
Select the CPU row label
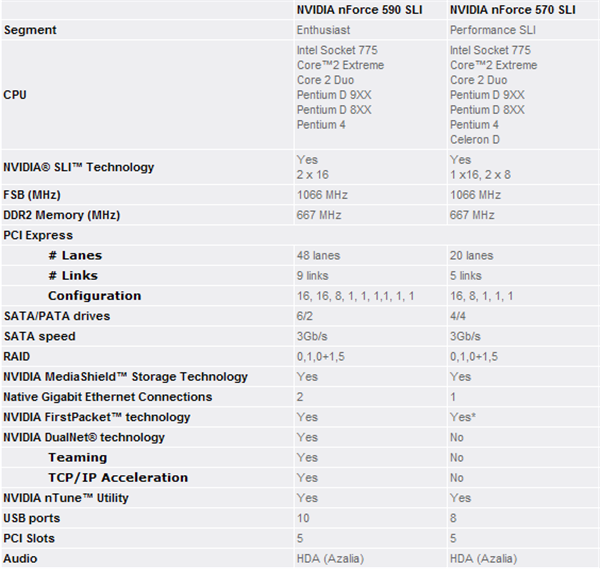pos(15,95)
